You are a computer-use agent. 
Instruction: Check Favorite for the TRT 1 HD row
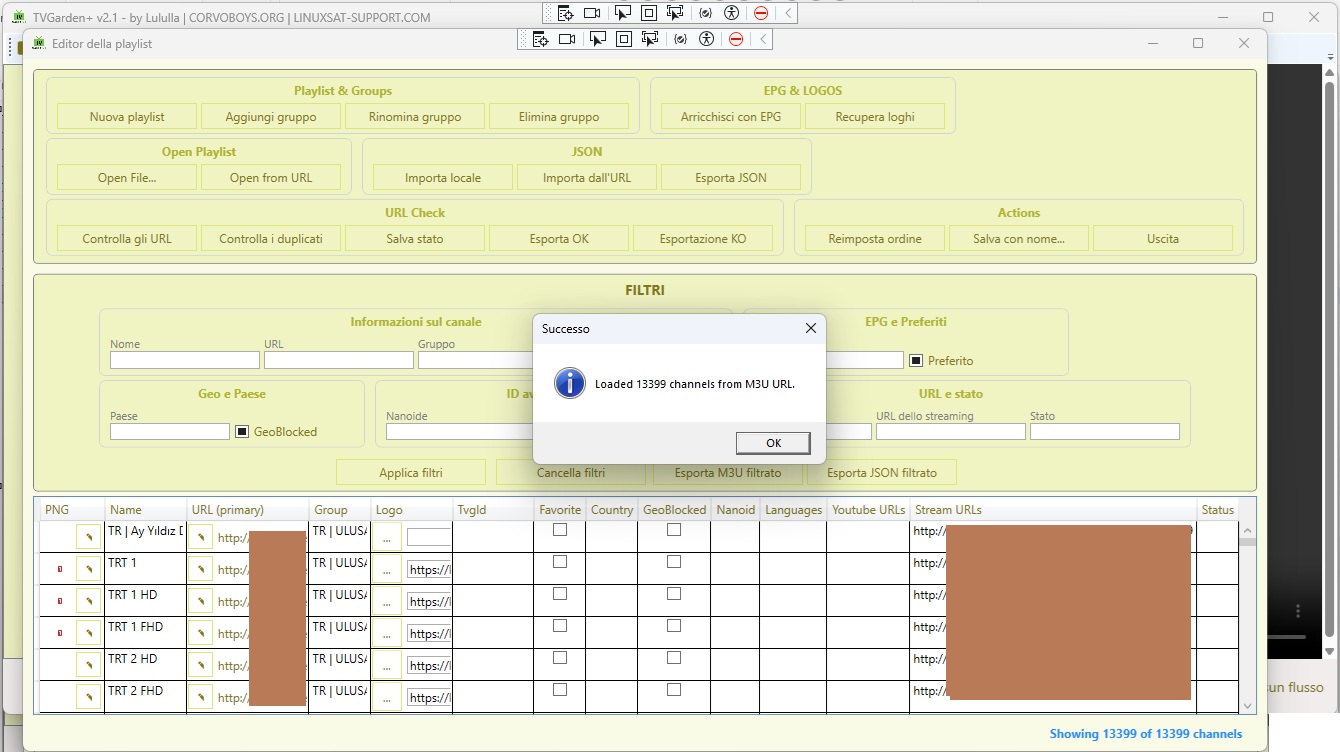click(560, 594)
